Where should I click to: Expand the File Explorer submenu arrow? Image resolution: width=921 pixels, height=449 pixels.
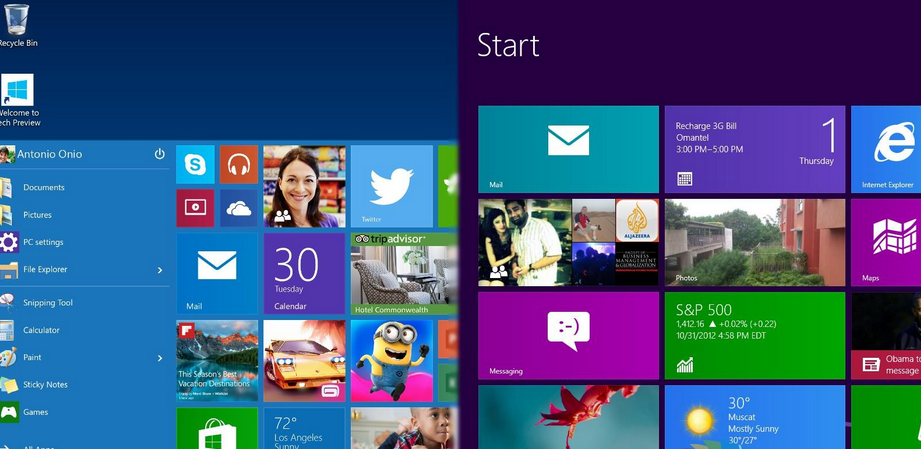pos(160,270)
